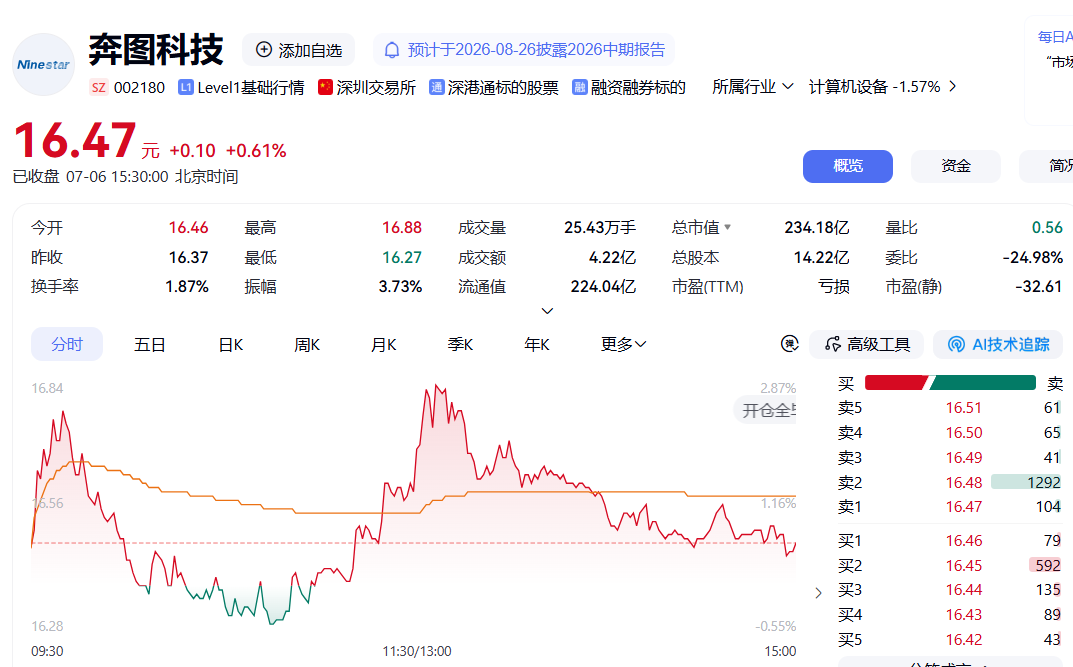
Task: Click the 添加自选 button
Action: (298, 50)
